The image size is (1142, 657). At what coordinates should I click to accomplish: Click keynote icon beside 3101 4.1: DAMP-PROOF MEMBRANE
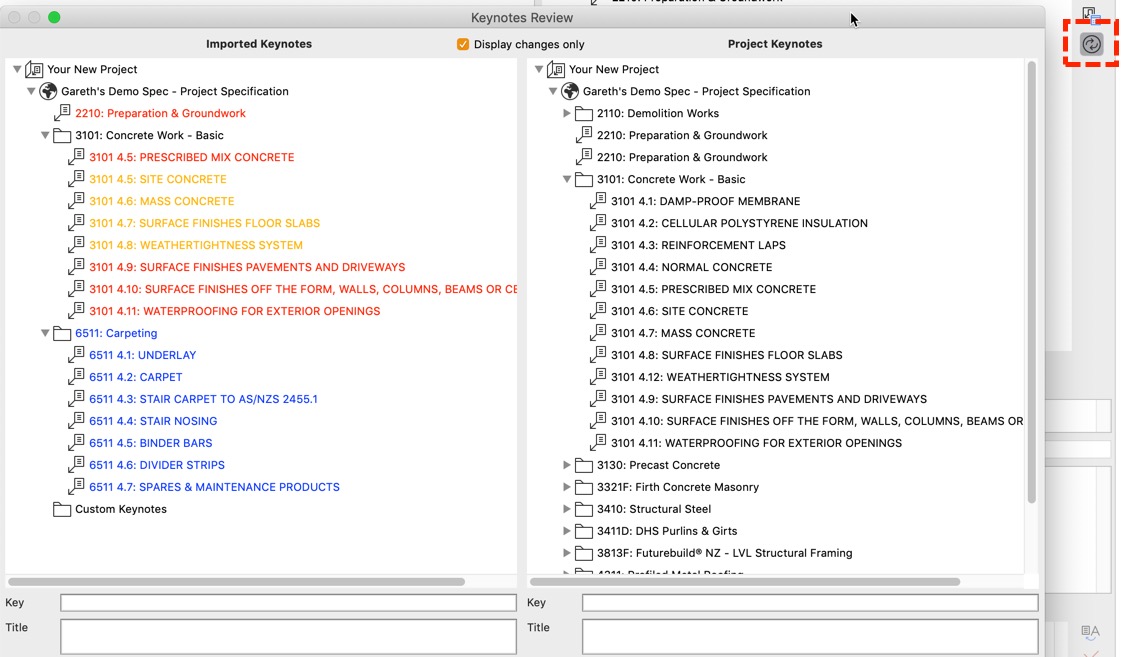(x=598, y=201)
